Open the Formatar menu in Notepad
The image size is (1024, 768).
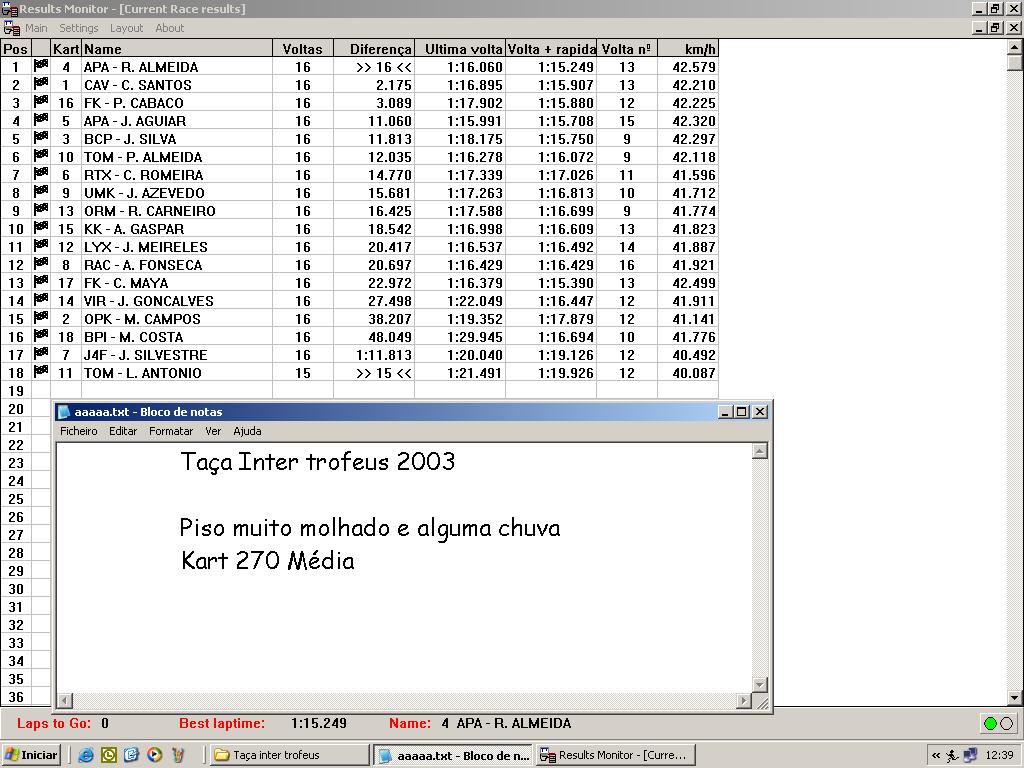tap(171, 431)
